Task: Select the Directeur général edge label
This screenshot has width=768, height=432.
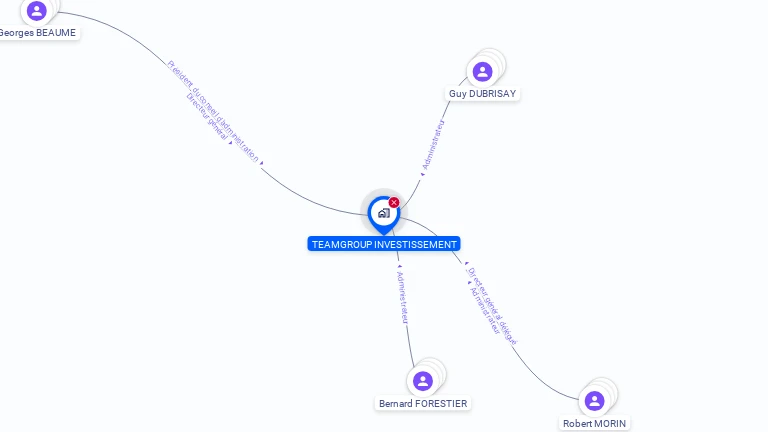Action: pyautogui.click(x=207, y=117)
